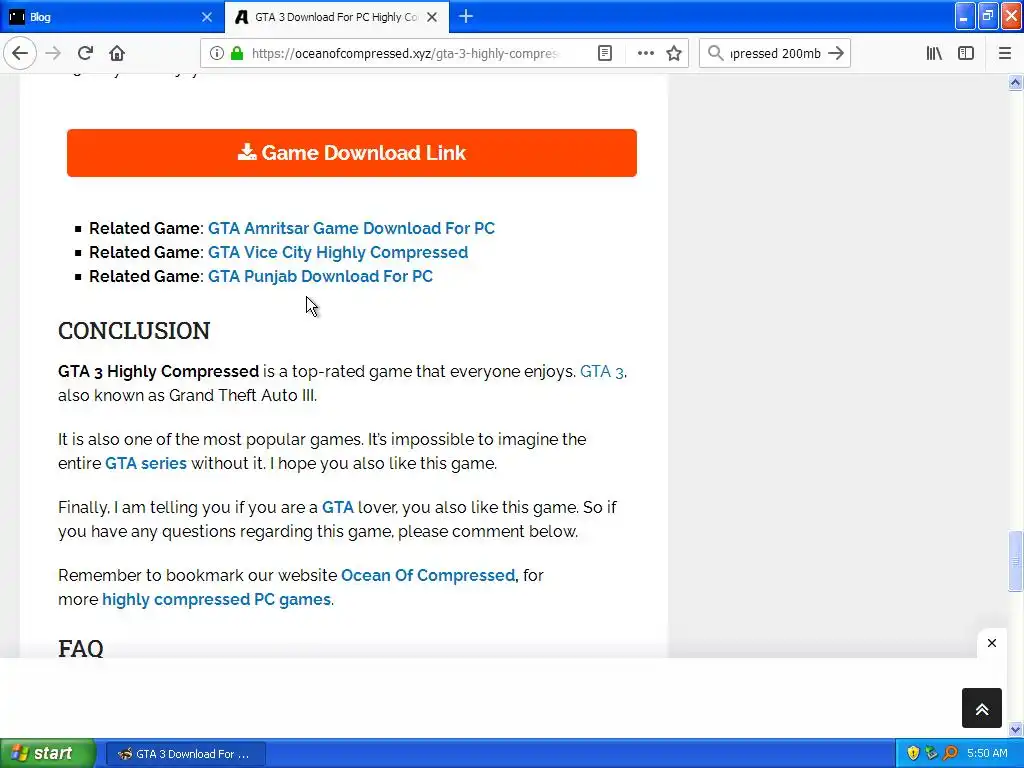1024x768 pixels.
Task: Show sidebars button in toolbar
Action: tap(966, 53)
